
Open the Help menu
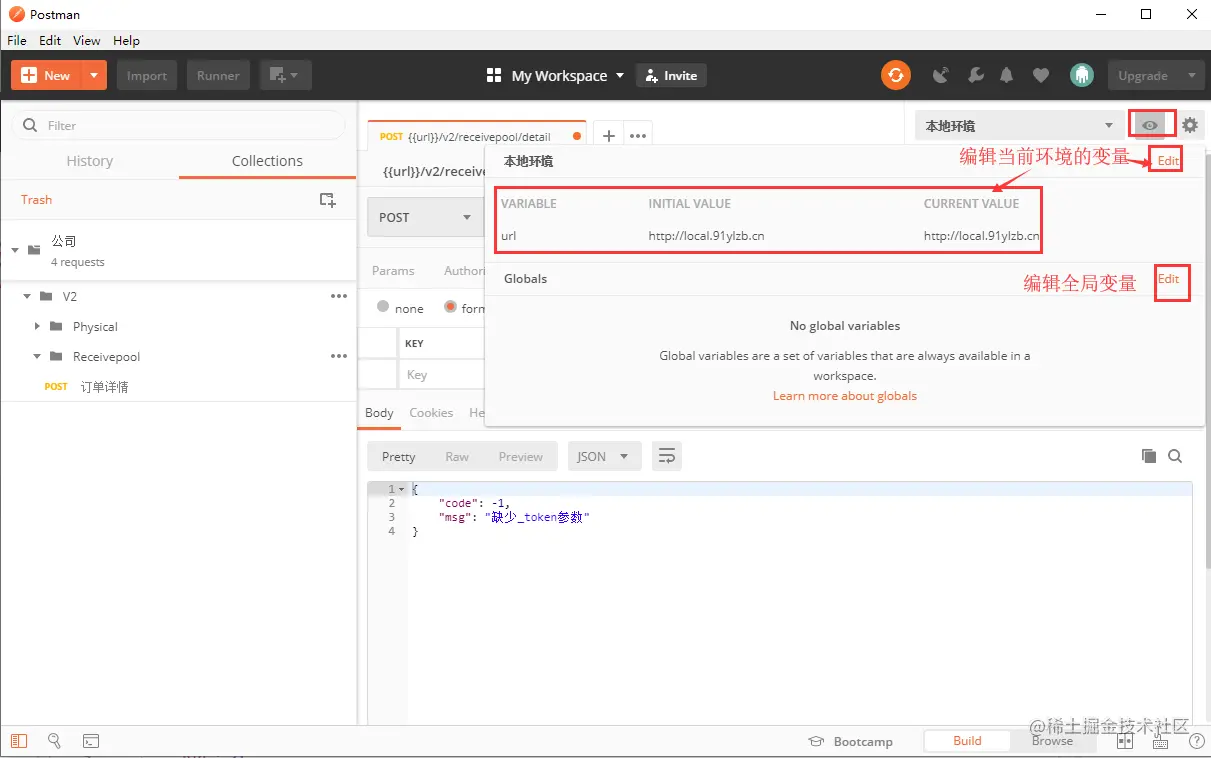coord(126,41)
